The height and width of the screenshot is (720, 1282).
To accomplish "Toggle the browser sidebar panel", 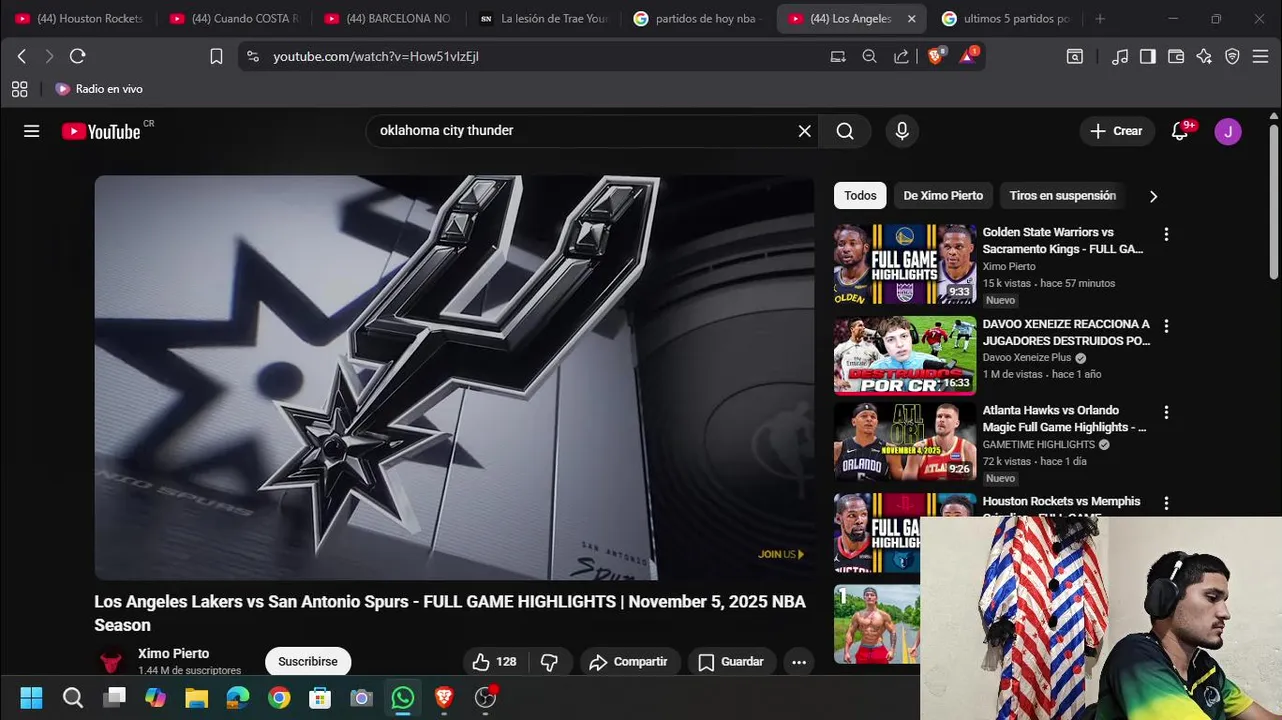I will tap(1148, 57).
